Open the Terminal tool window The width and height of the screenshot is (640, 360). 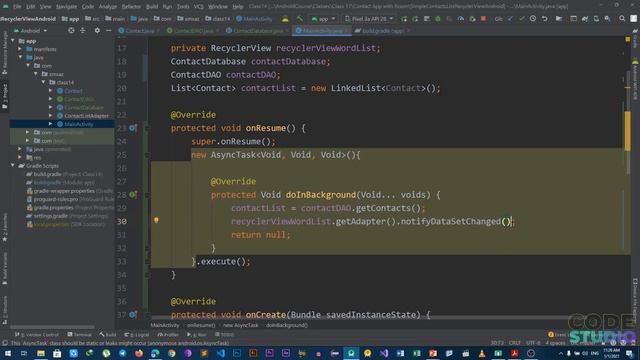[80, 335]
